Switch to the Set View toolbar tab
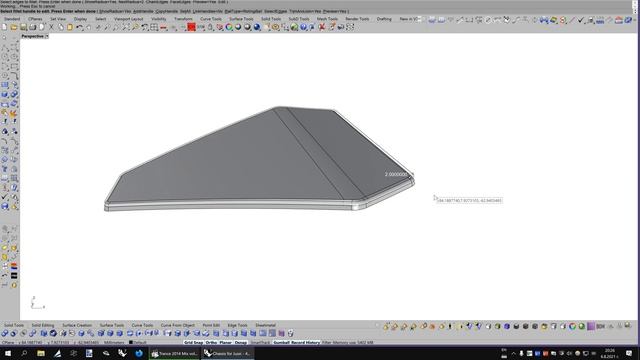640x360 pixels. pos(58,19)
